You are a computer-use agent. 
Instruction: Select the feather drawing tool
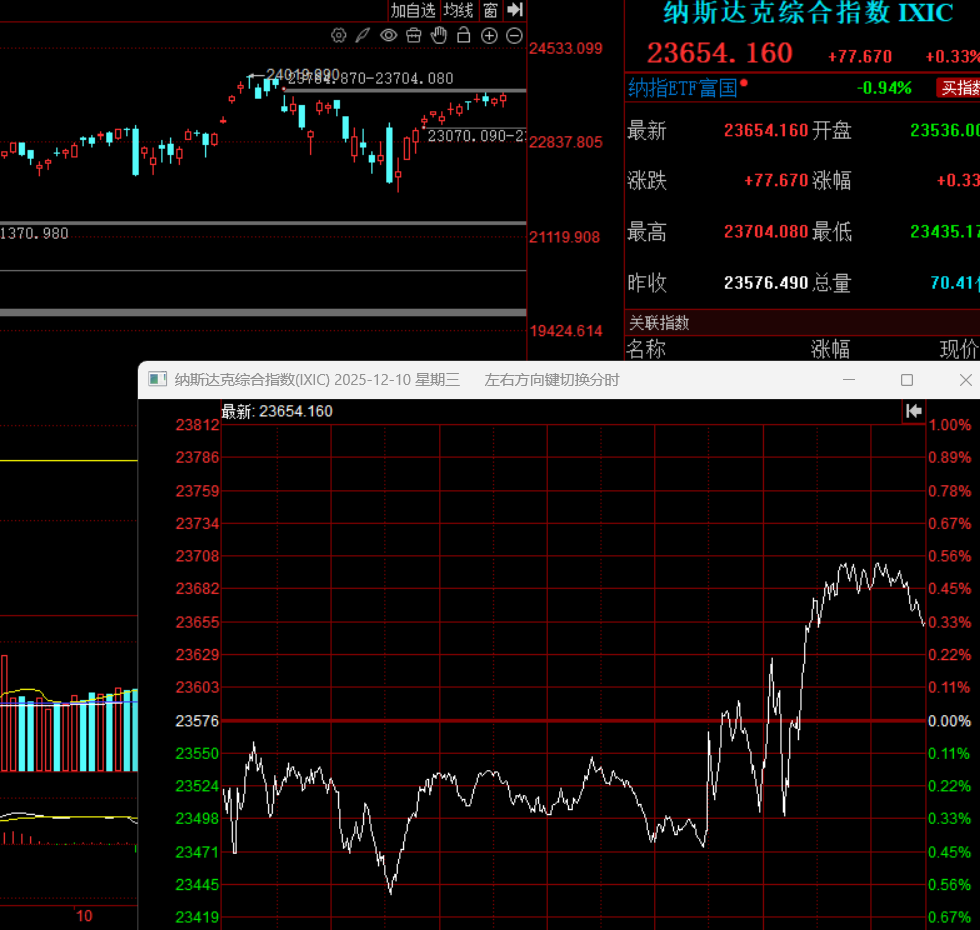(363, 36)
